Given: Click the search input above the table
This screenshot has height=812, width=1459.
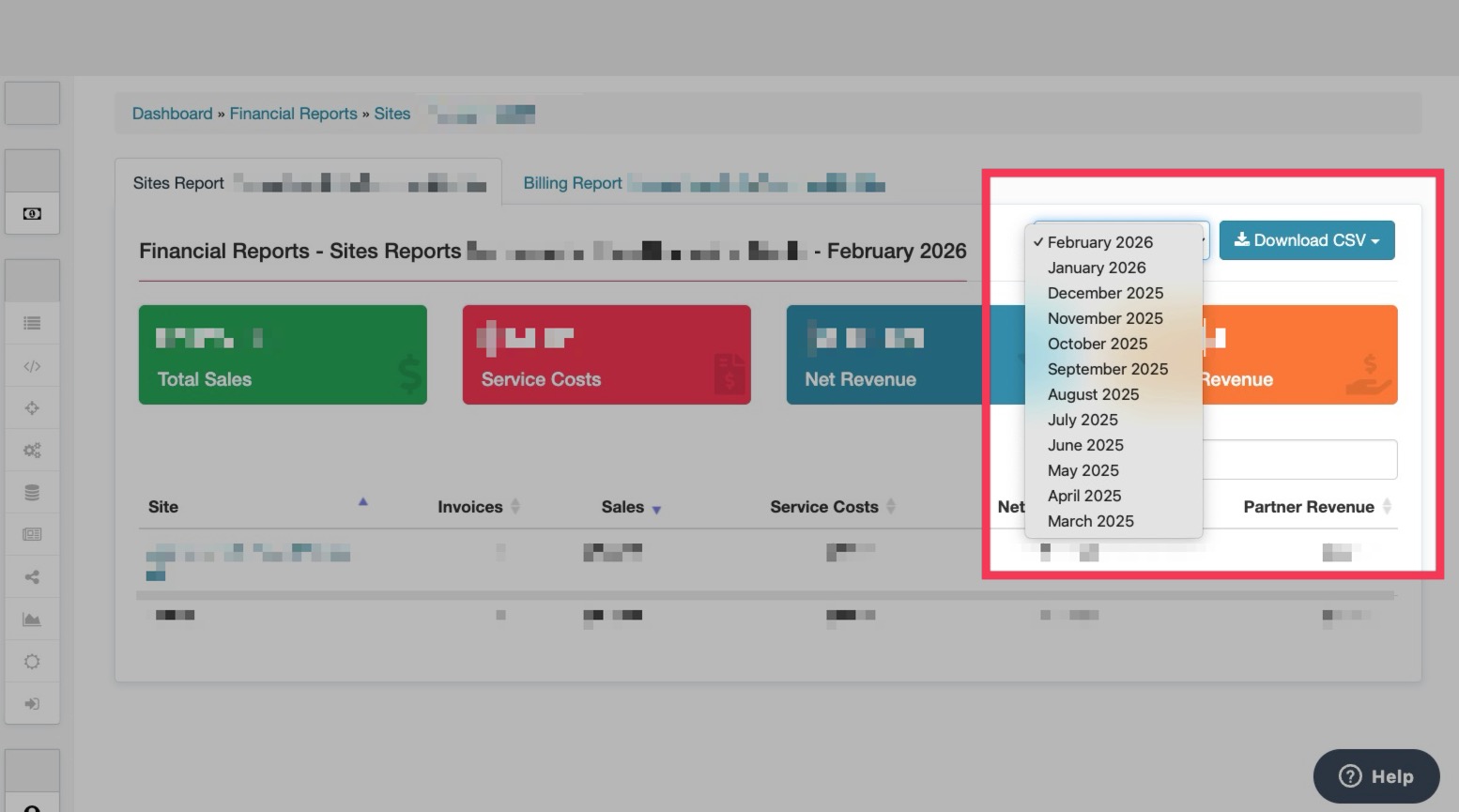Looking at the screenshot, I should (1299, 460).
